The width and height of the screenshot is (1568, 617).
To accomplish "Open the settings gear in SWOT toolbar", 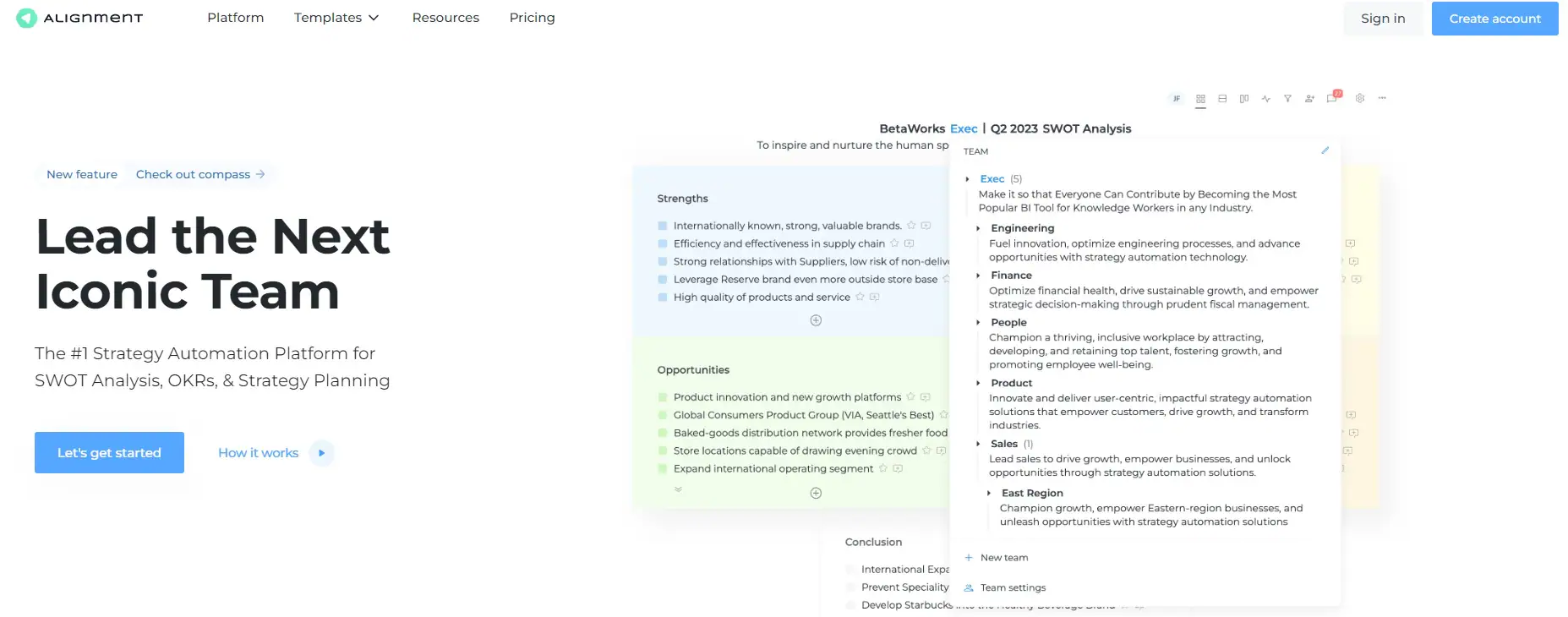I will (1360, 98).
